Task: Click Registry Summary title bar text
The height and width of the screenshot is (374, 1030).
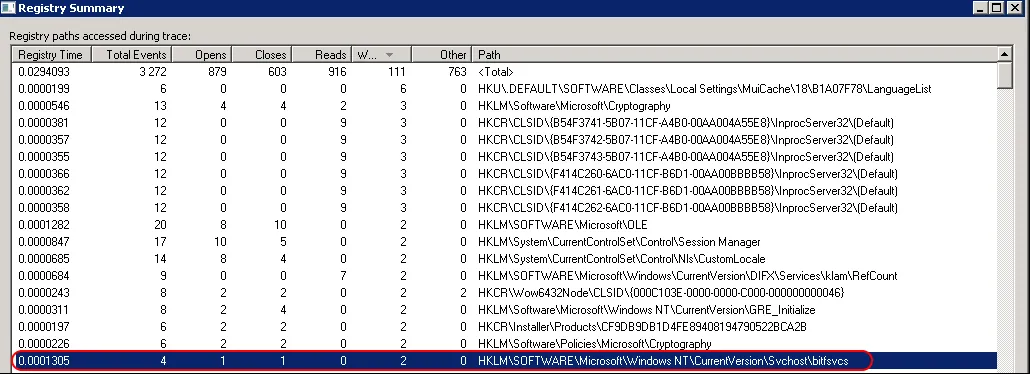Action: [x=71, y=9]
